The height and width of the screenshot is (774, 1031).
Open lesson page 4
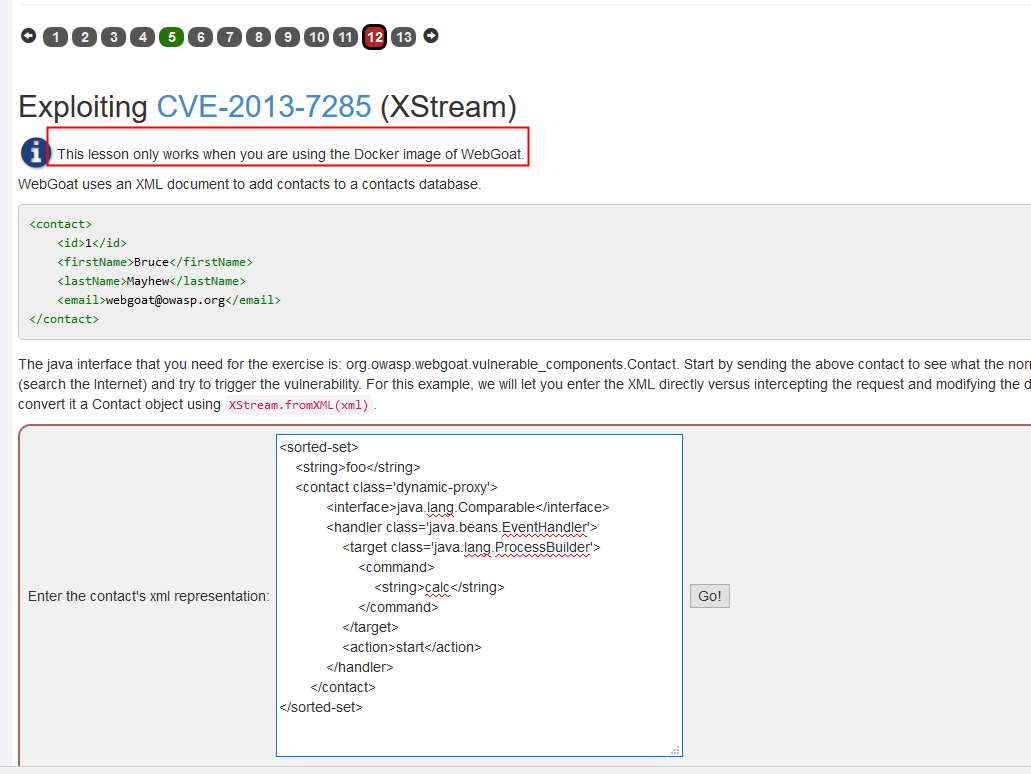pyautogui.click(x=143, y=37)
